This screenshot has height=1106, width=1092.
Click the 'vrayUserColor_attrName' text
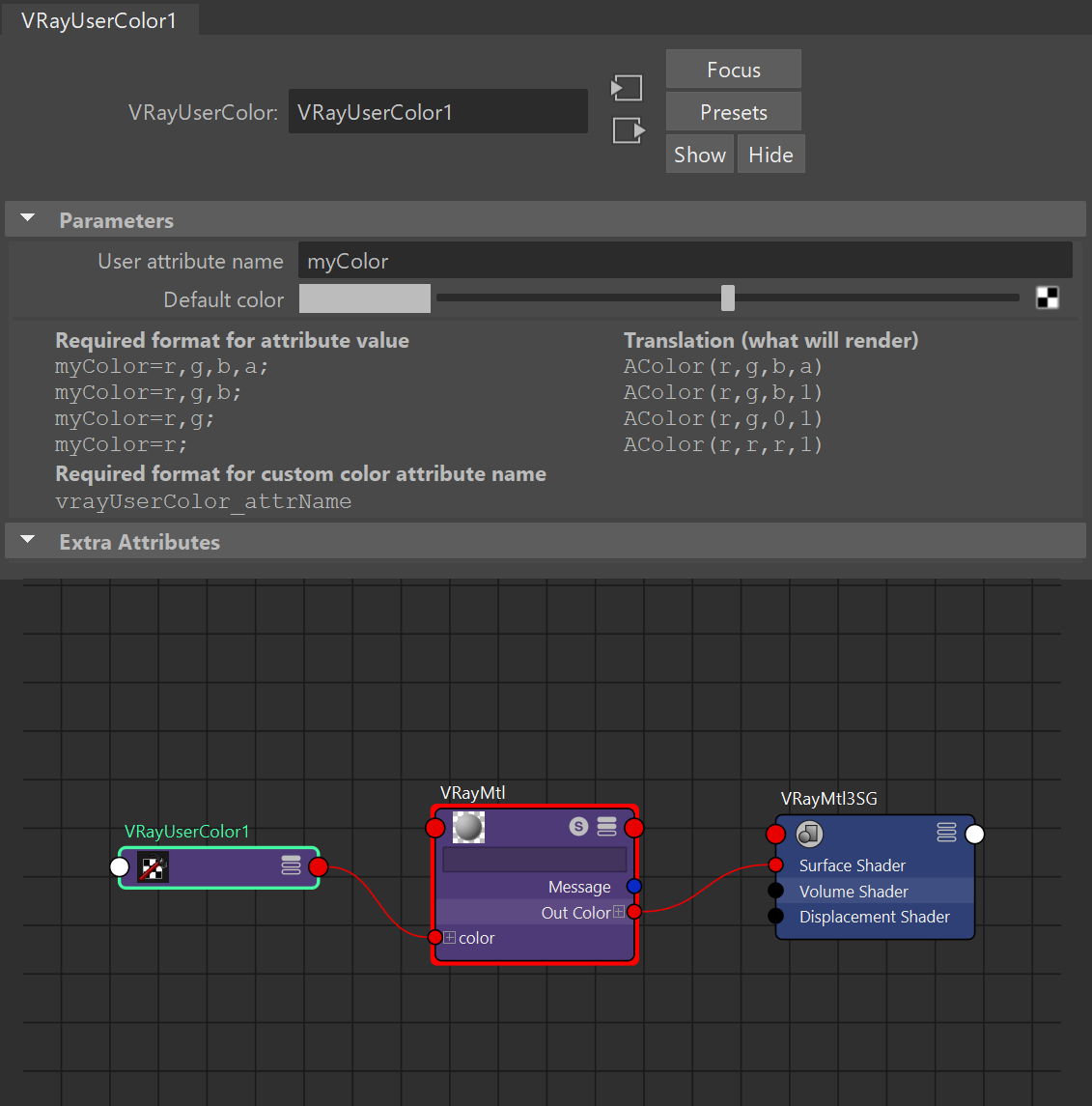(x=203, y=500)
